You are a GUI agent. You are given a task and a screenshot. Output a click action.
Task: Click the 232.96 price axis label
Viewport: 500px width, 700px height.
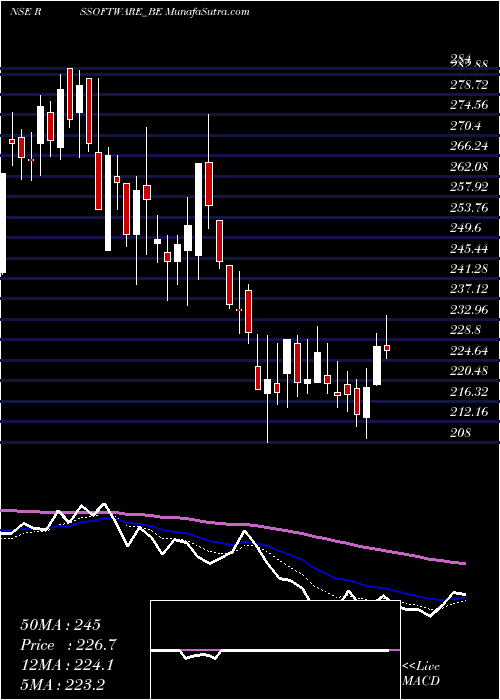coord(469,310)
